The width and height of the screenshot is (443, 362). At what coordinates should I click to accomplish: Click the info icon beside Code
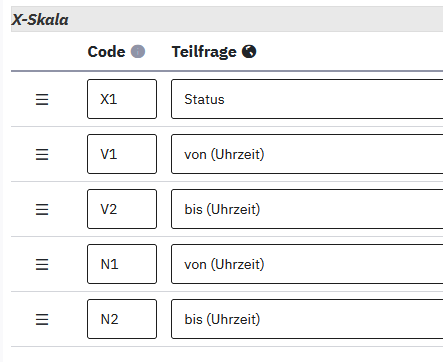[x=138, y=52]
